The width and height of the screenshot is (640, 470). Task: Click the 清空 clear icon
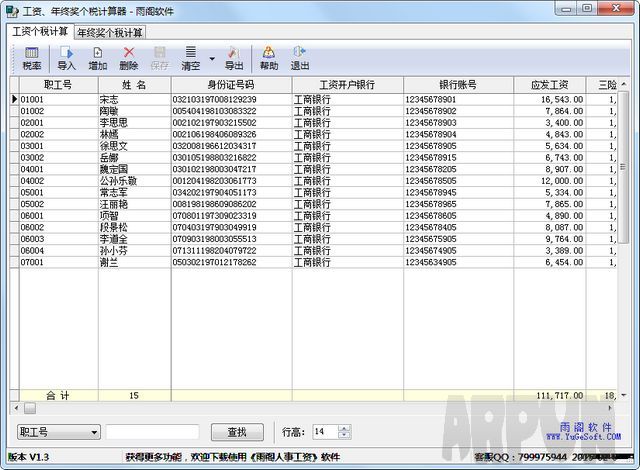point(190,57)
